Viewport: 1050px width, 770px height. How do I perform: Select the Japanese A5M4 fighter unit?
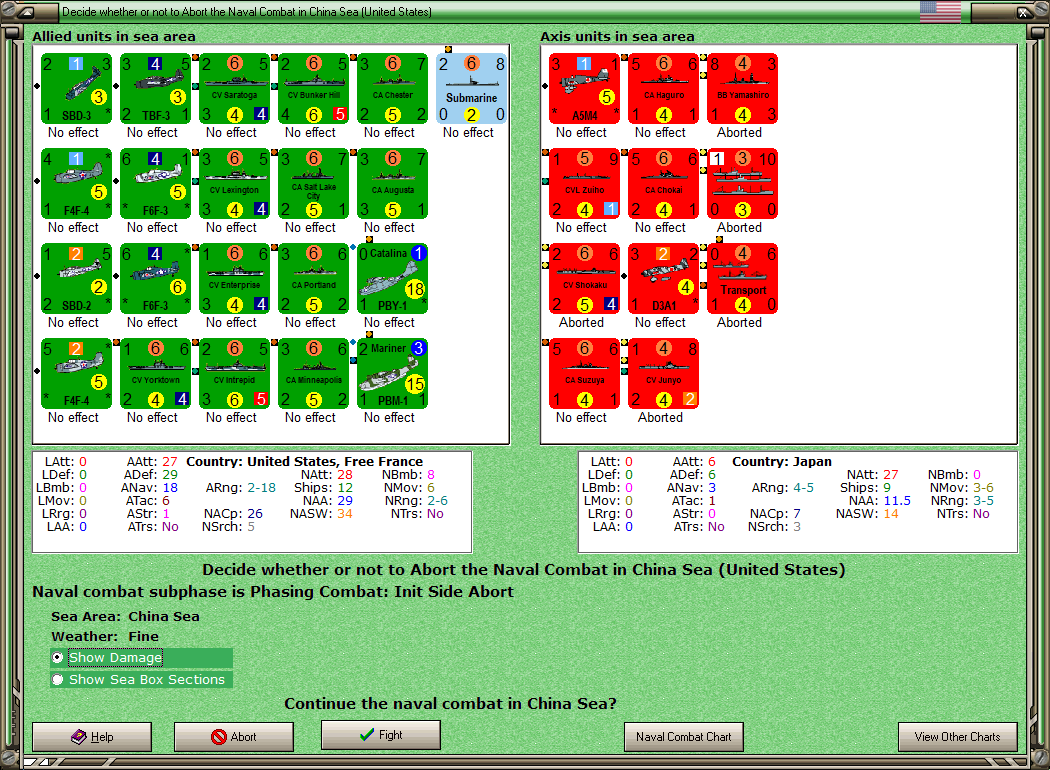click(x=585, y=89)
